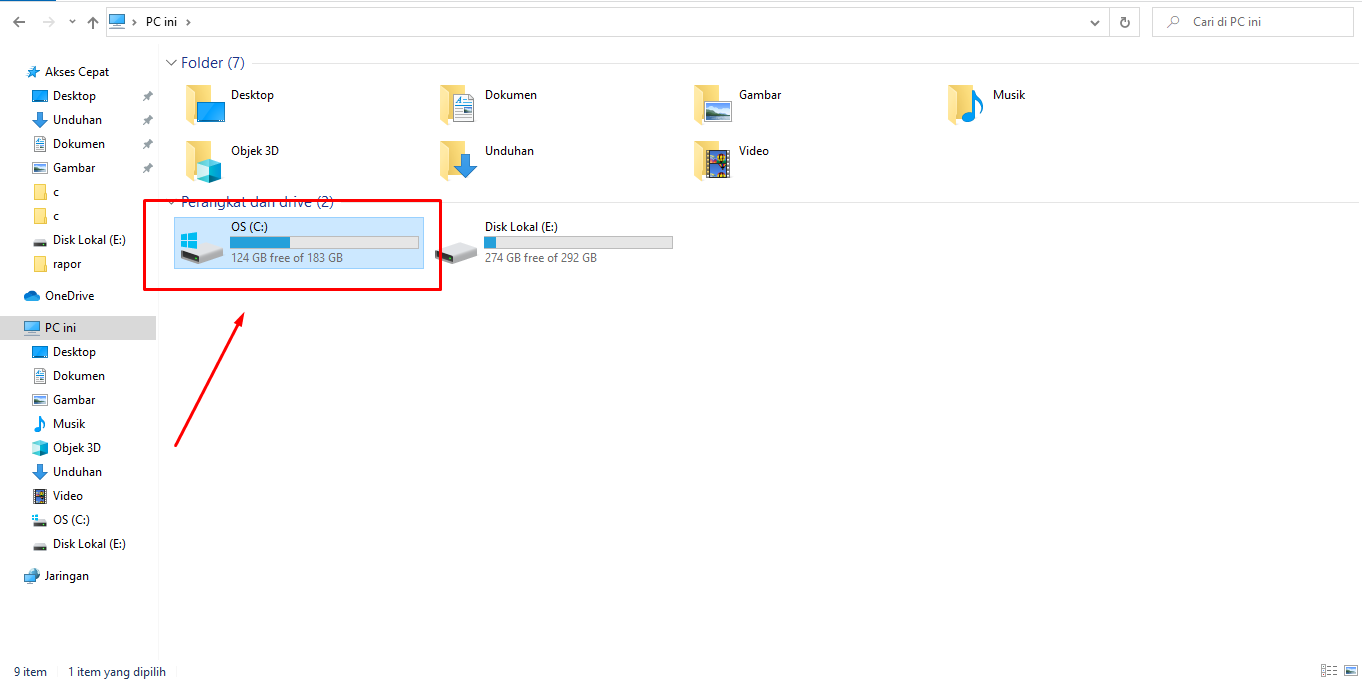The width and height of the screenshot is (1362, 680).
Task: Open the rapor folder in sidebar
Action: click(67, 264)
